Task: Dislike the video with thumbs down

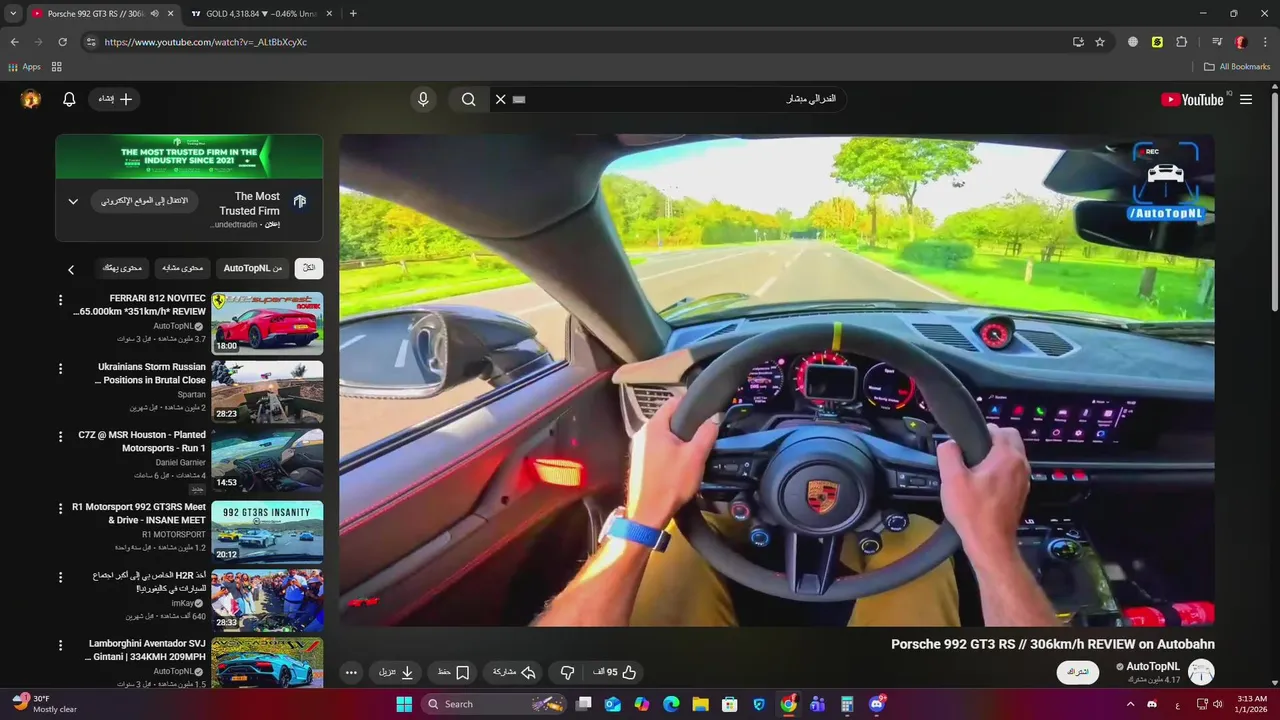Action: [567, 672]
